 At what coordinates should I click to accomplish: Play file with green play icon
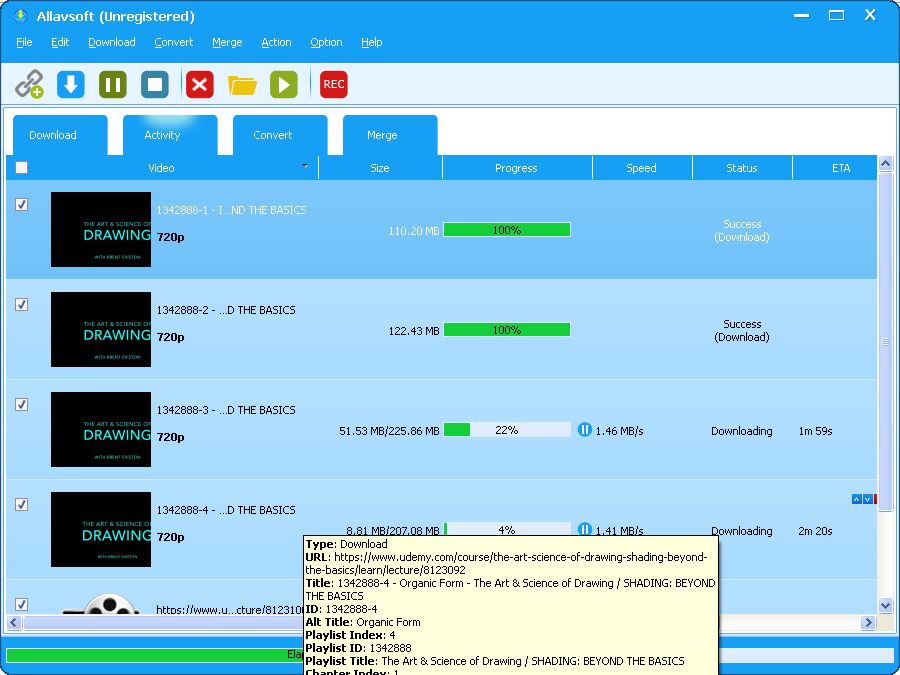284,84
